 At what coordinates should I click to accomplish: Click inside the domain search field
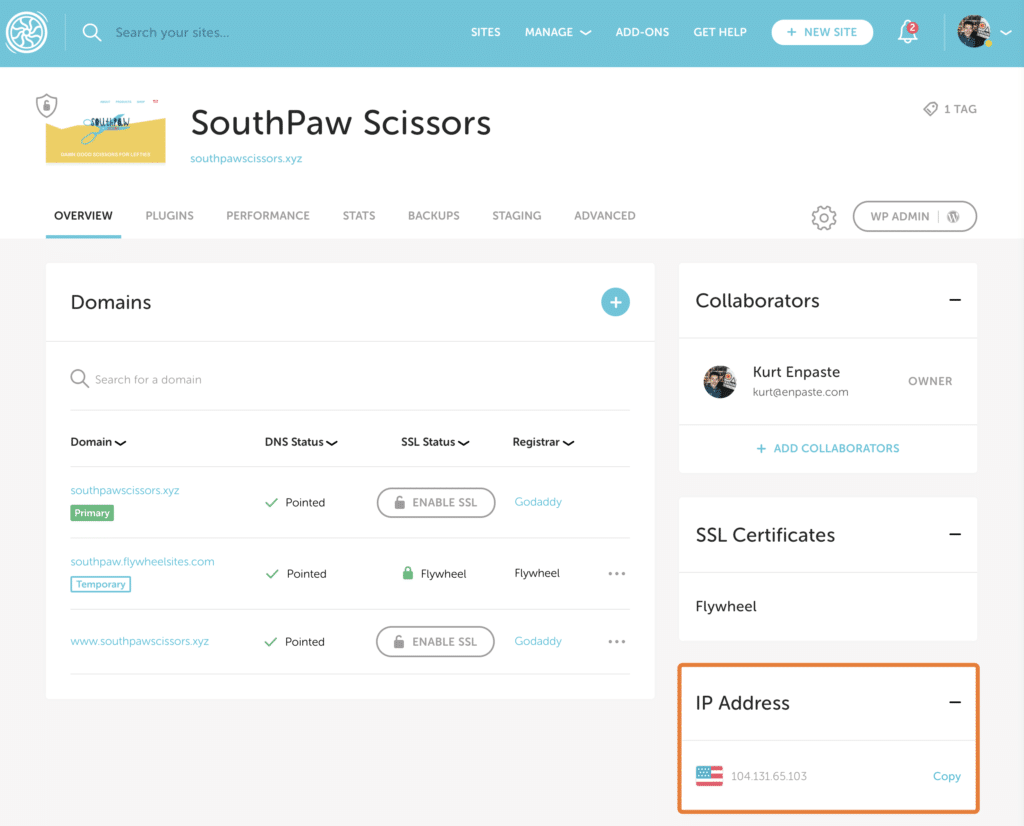pyautogui.click(x=200, y=379)
